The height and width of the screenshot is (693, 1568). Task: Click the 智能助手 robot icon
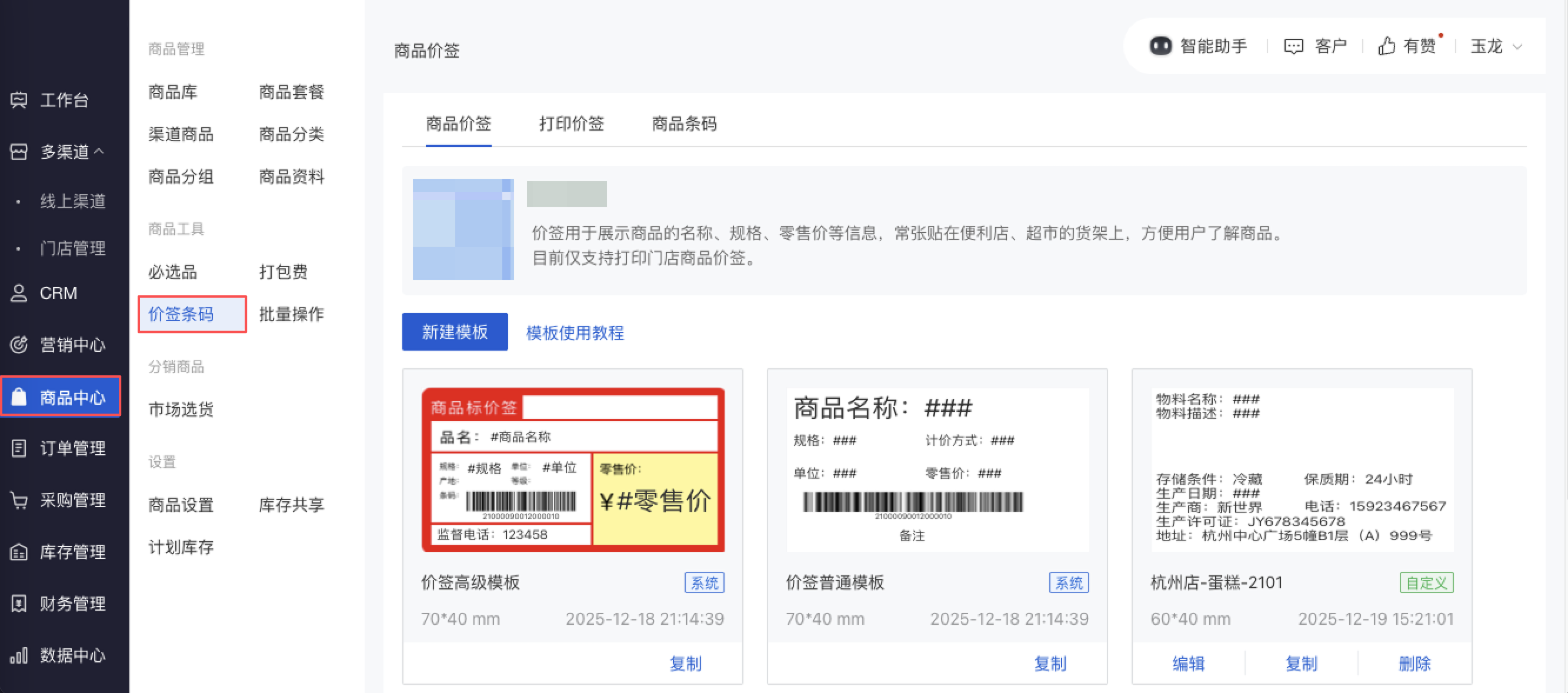point(1160,46)
